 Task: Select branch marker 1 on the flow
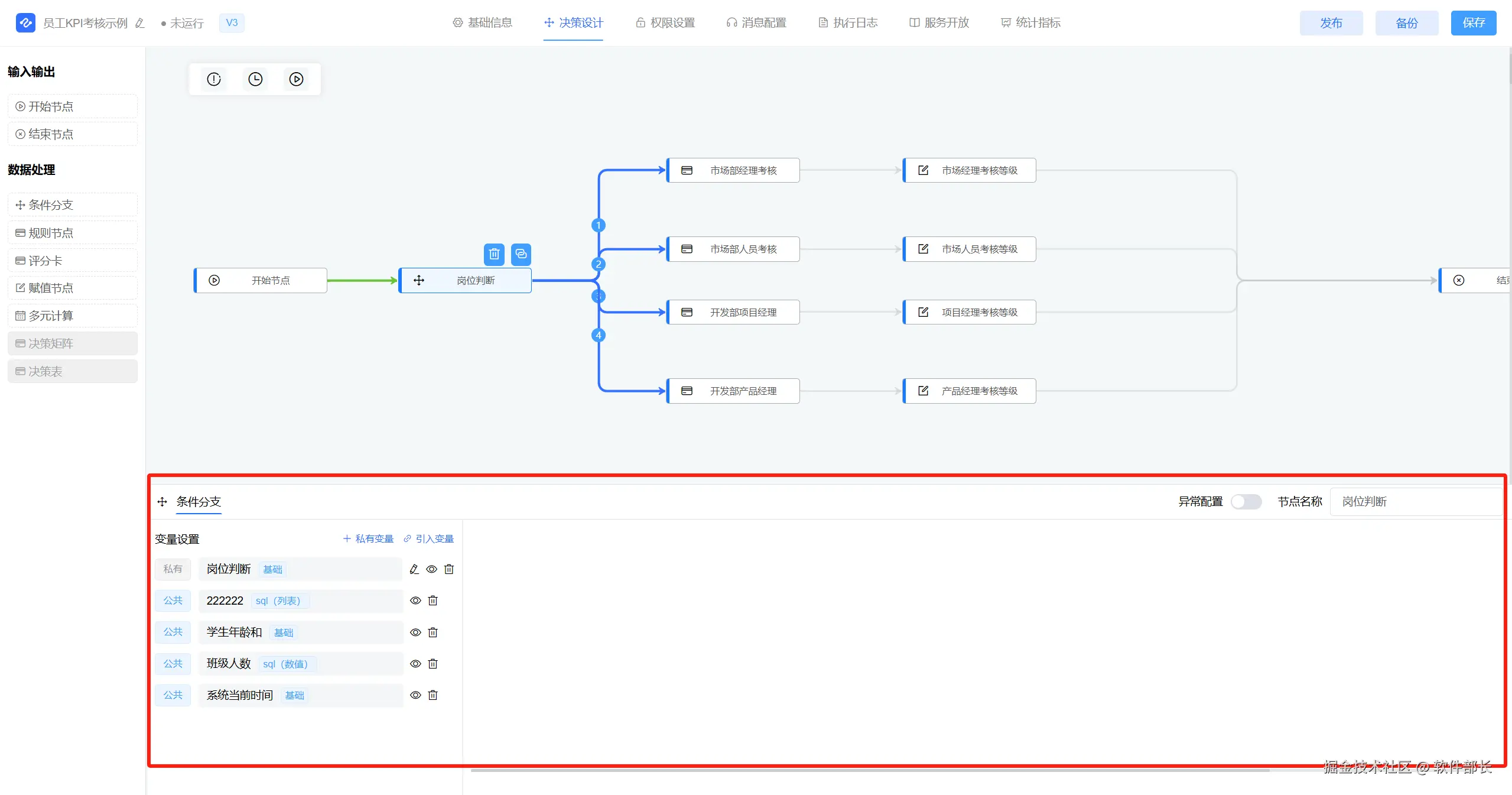(x=598, y=225)
